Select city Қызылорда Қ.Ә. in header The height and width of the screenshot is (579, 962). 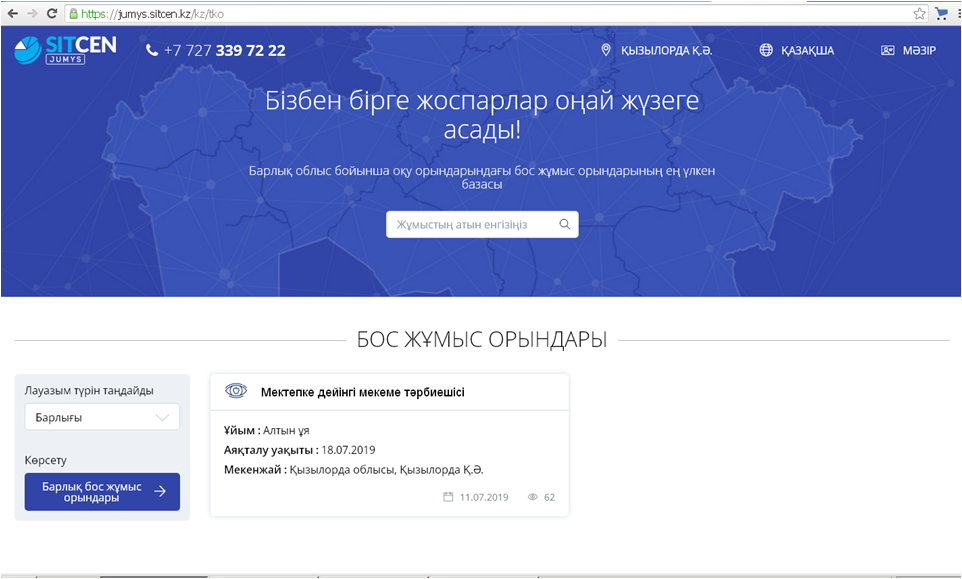tap(666, 51)
